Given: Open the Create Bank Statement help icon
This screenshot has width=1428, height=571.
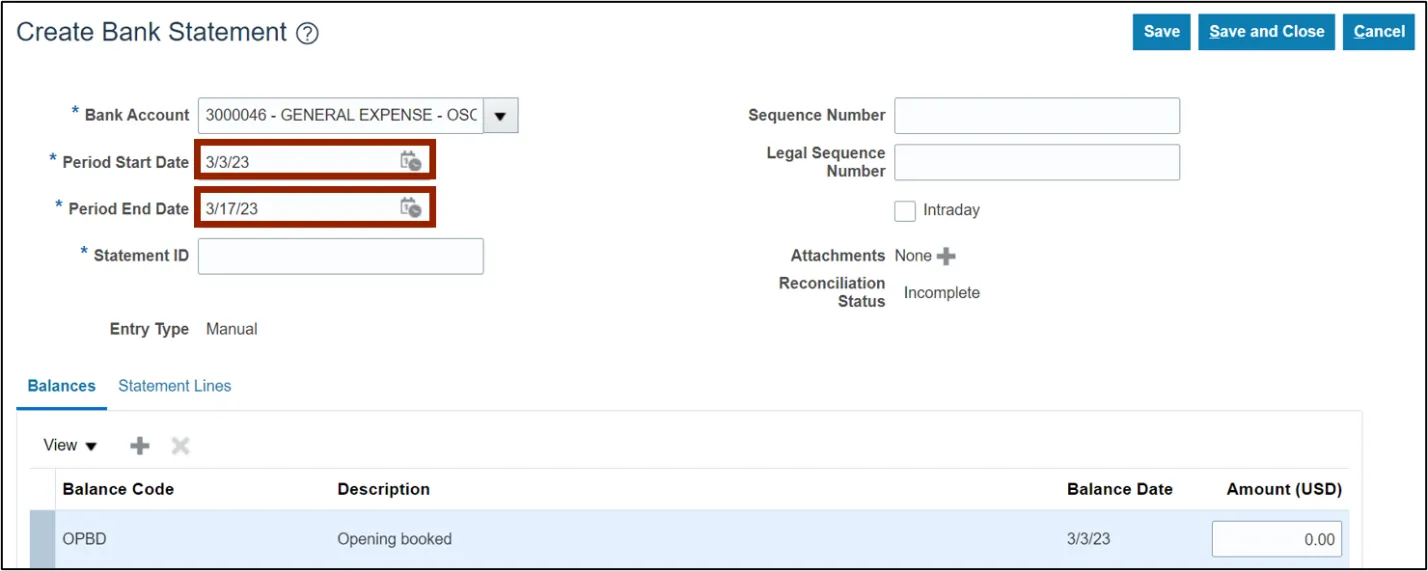Looking at the screenshot, I should [307, 33].
